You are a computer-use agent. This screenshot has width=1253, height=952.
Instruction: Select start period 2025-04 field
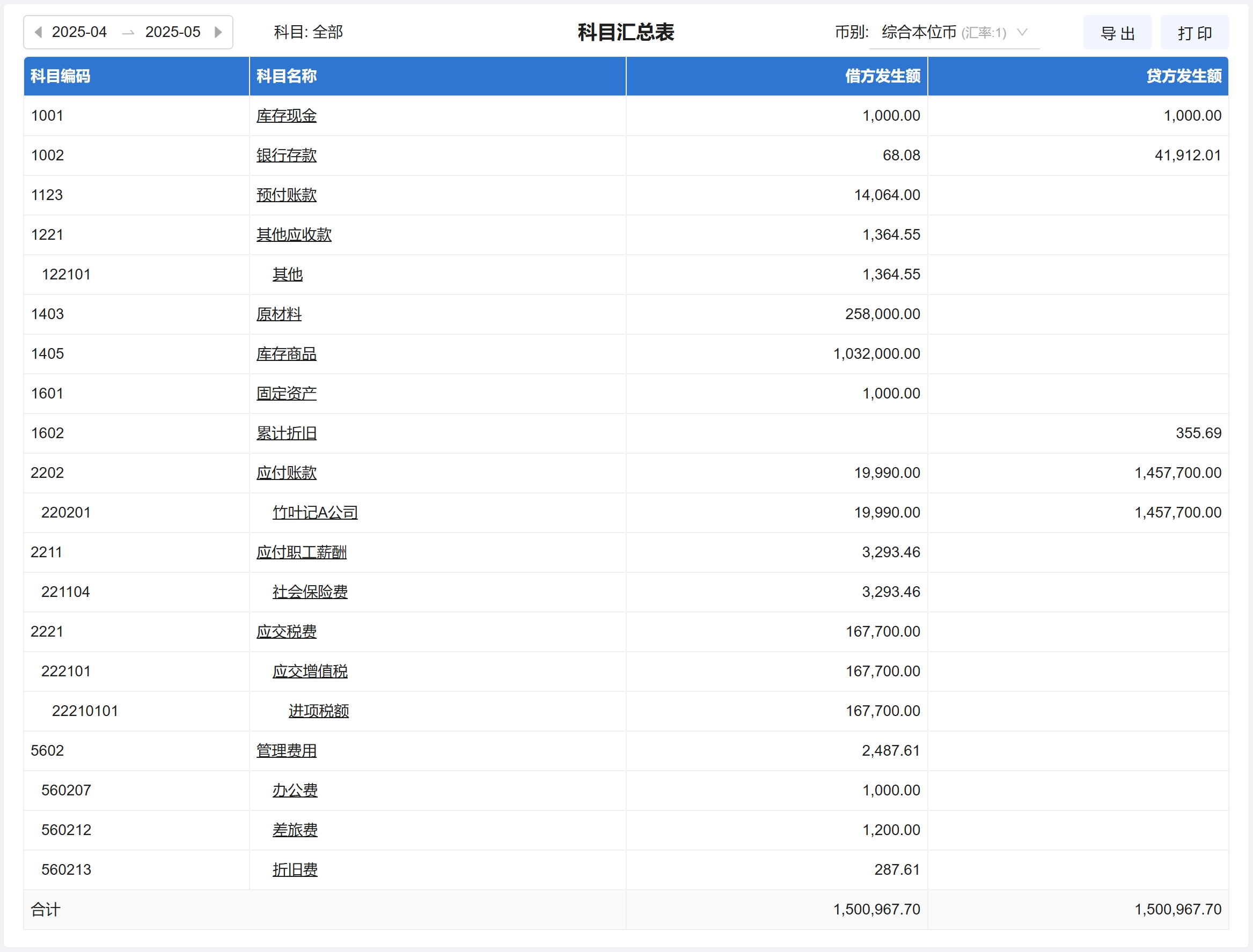pos(79,32)
